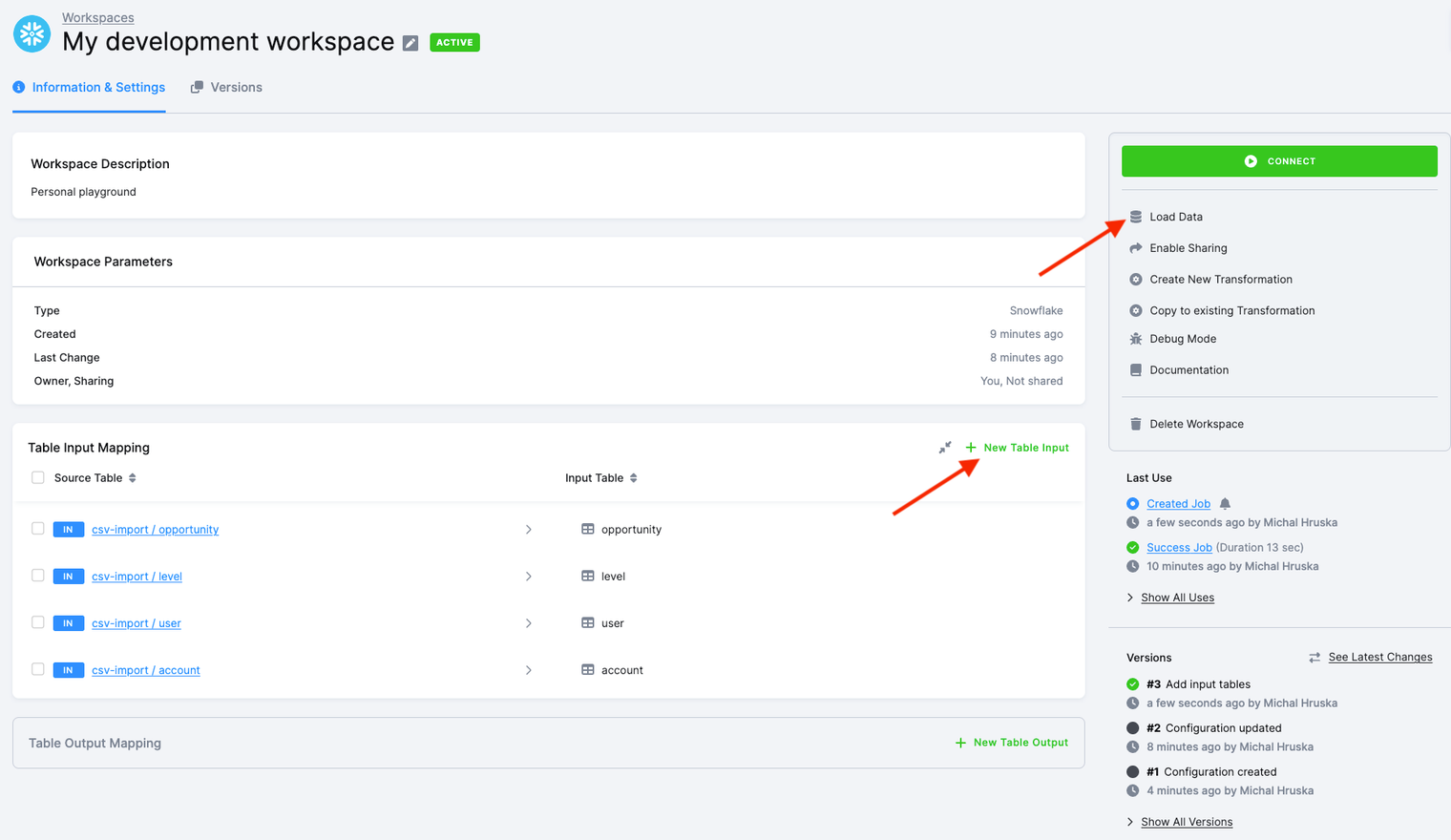
Task: Open csv-import / user link
Action: coord(137,622)
